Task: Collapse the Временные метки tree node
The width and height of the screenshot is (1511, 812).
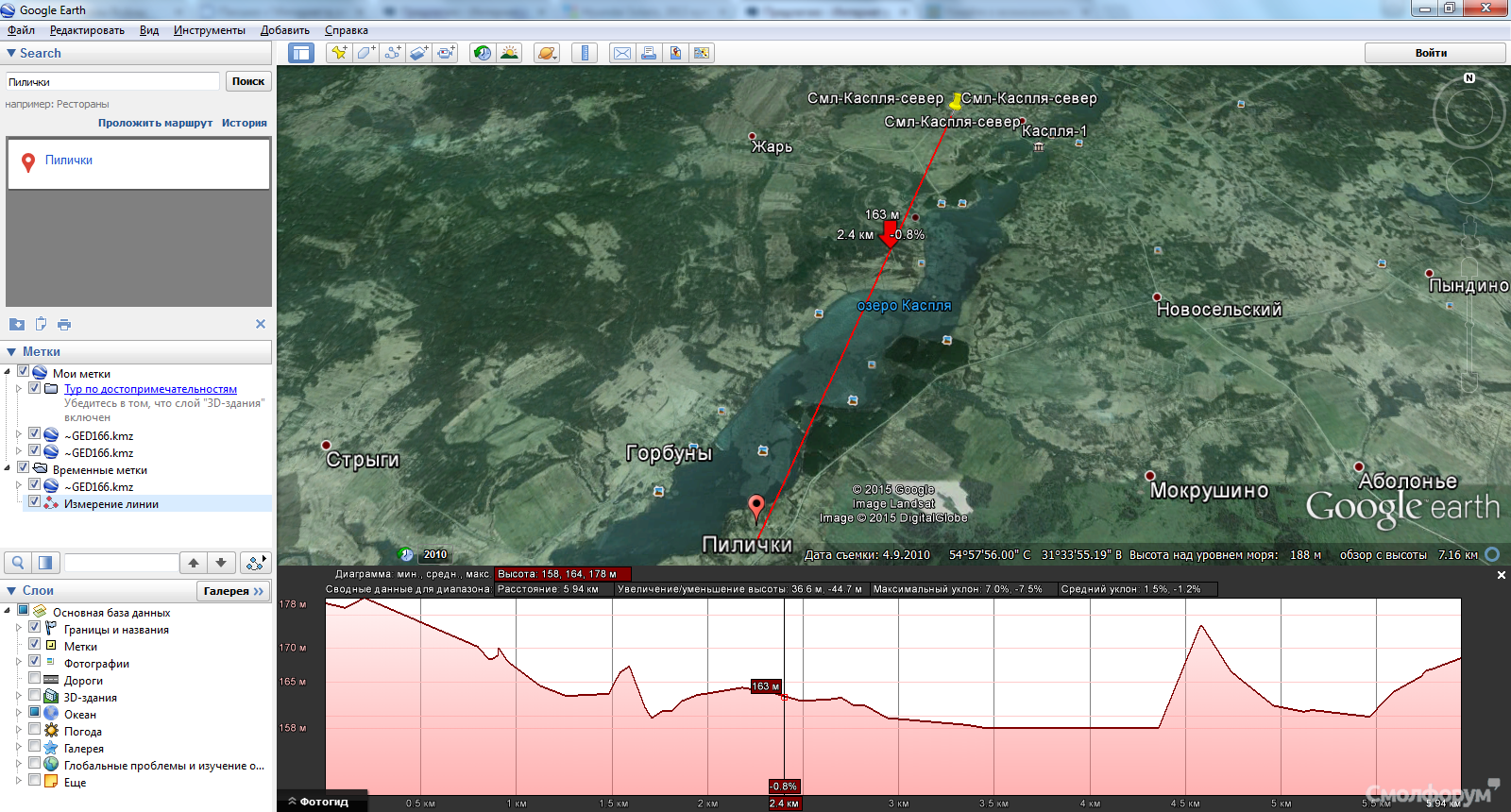Action: tap(8, 468)
